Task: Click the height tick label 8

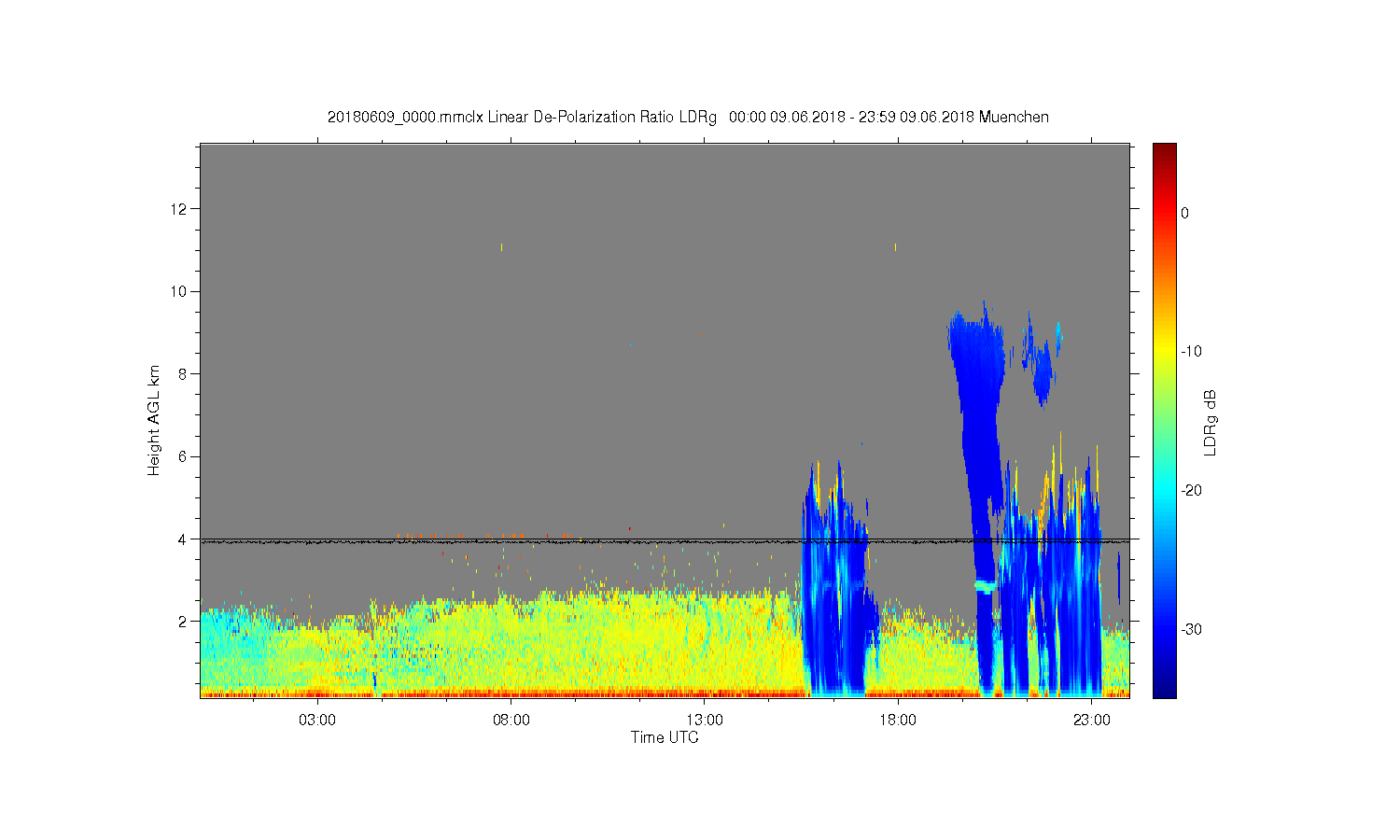Action: point(182,374)
